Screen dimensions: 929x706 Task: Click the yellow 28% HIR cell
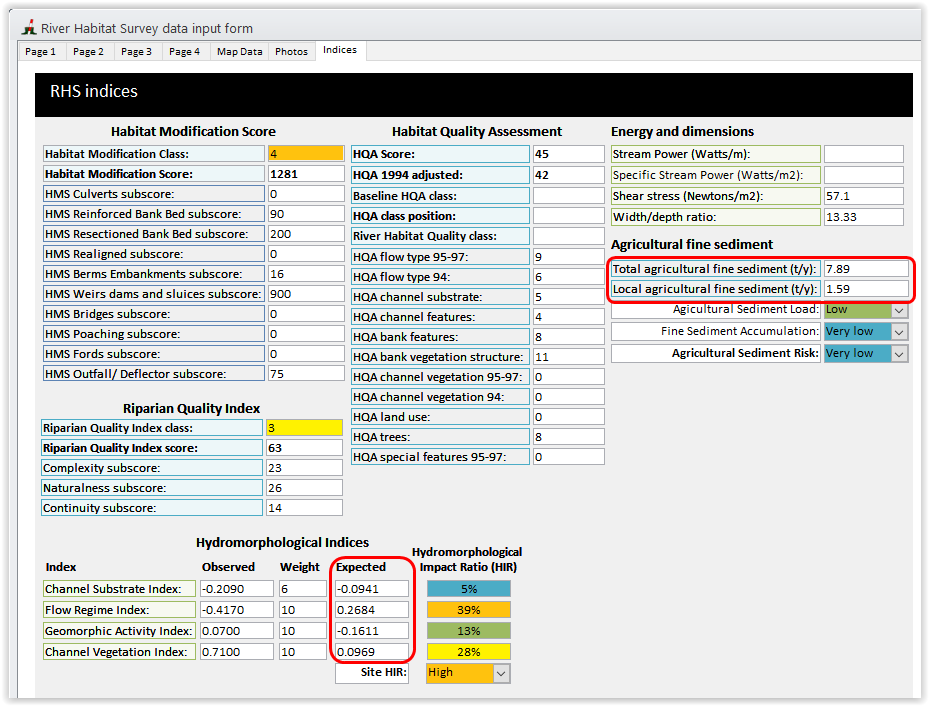point(469,652)
